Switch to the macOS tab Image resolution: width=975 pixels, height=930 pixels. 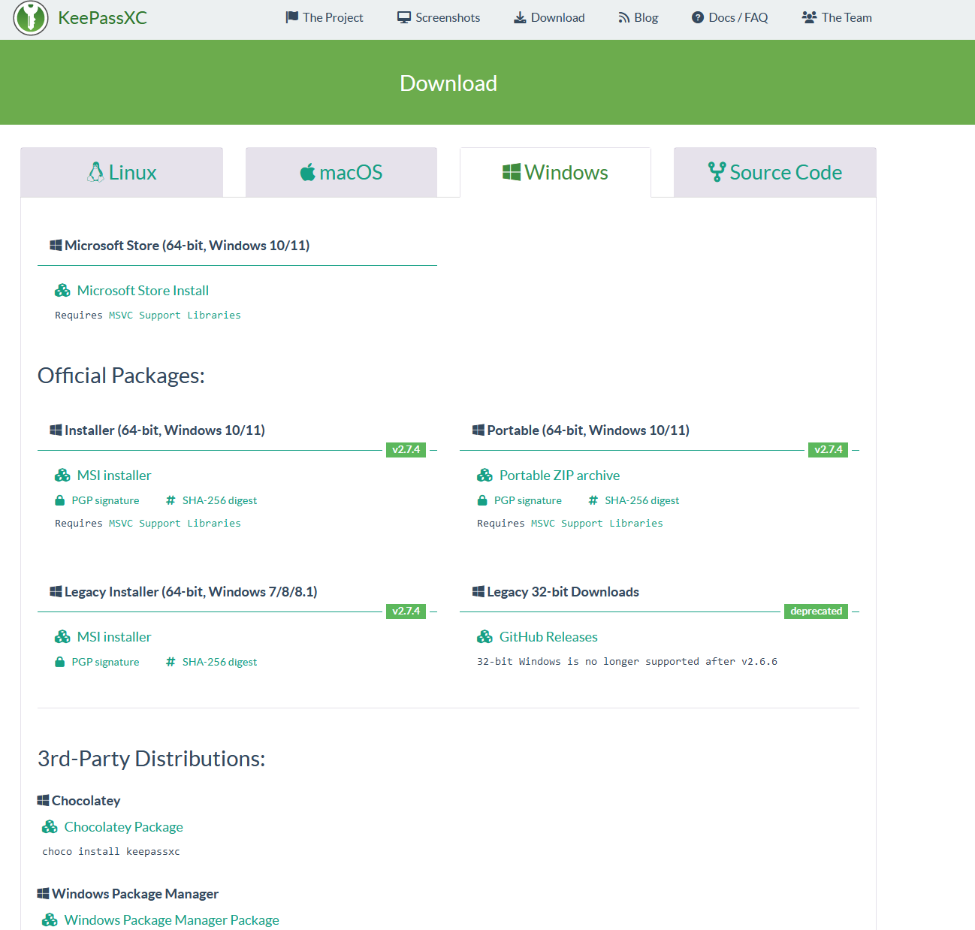point(341,172)
